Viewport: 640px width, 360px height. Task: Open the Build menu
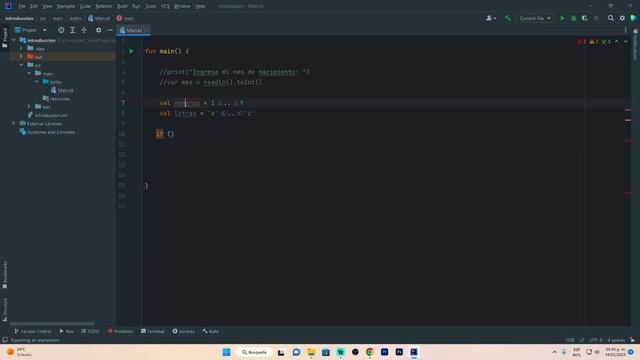pyautogui.click(x=122, y=6)
